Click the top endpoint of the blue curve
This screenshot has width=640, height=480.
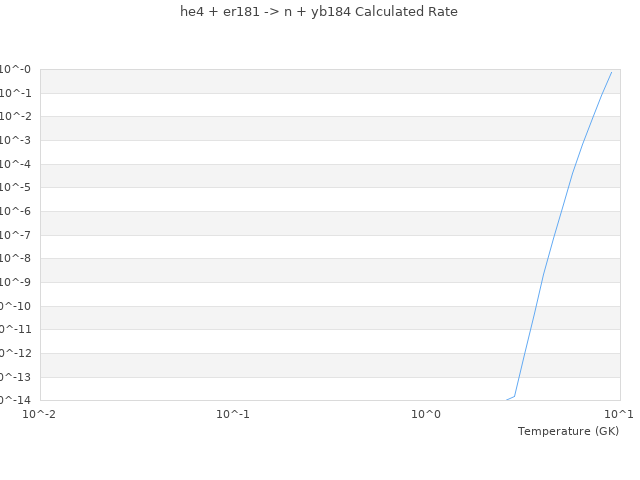pyautogui.click(x=611, y=72)
